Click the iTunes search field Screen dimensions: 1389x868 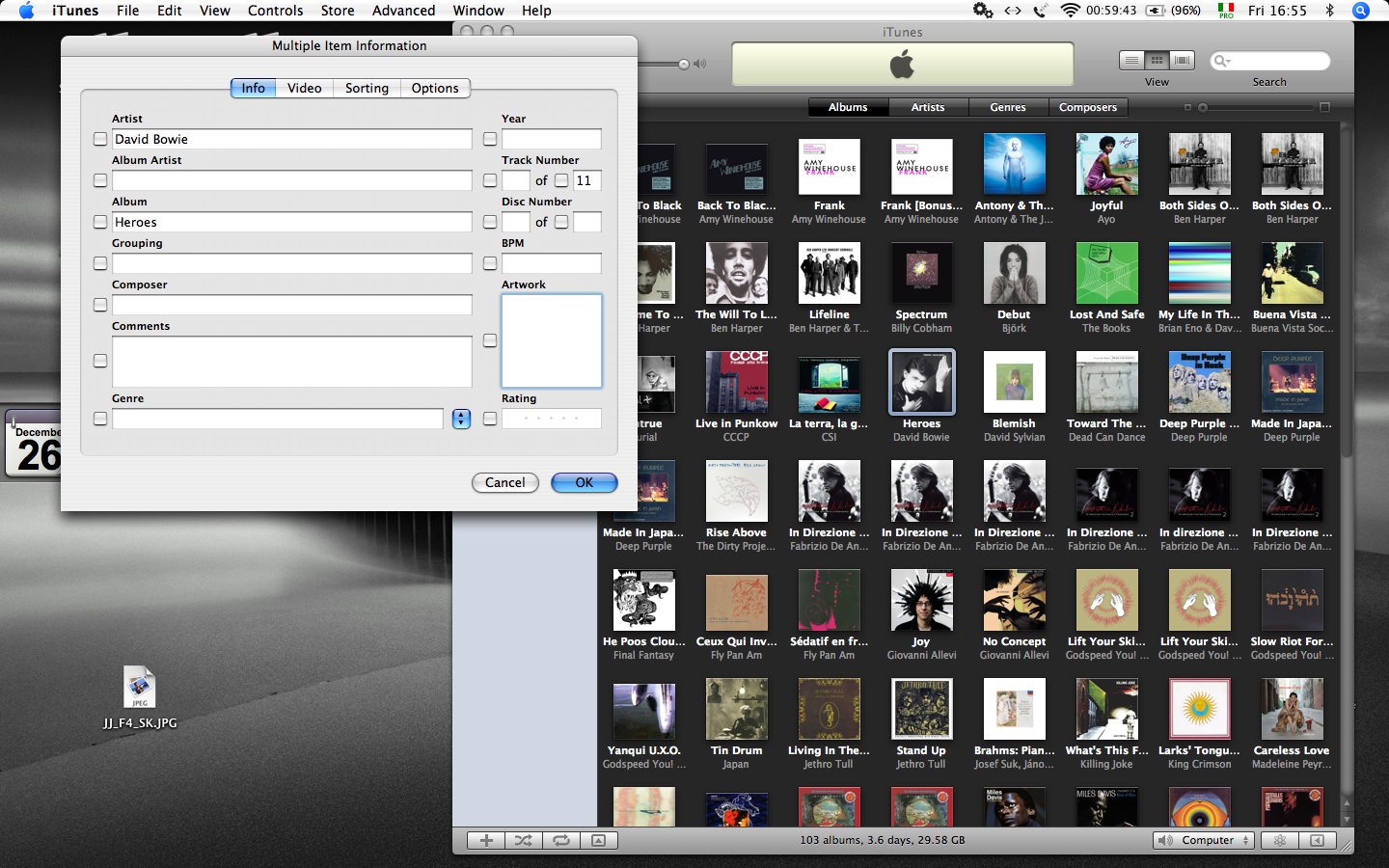click(1270, 61)
